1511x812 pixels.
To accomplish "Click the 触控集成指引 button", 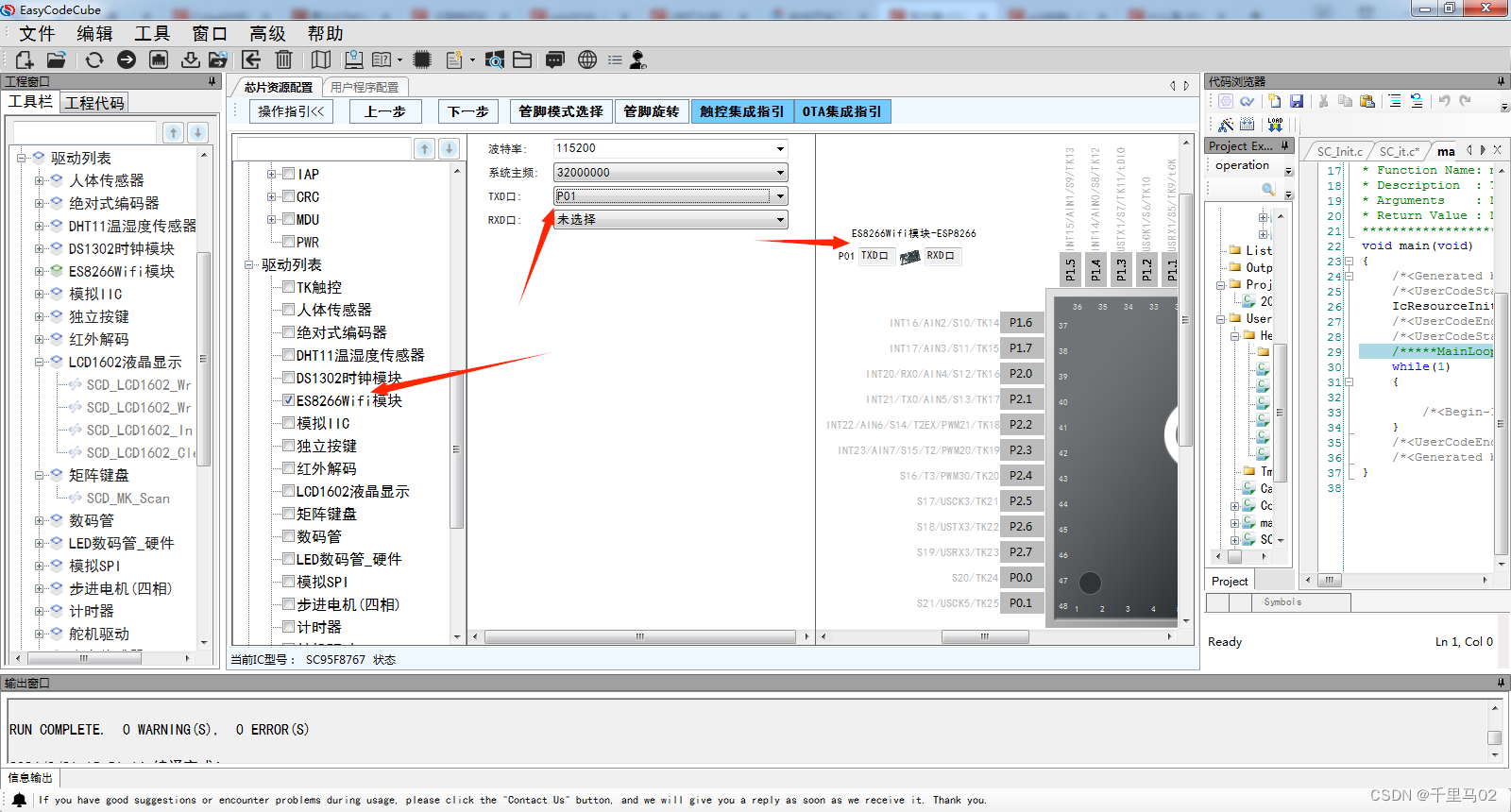I will pyautogui.click(x=742, y=111).
